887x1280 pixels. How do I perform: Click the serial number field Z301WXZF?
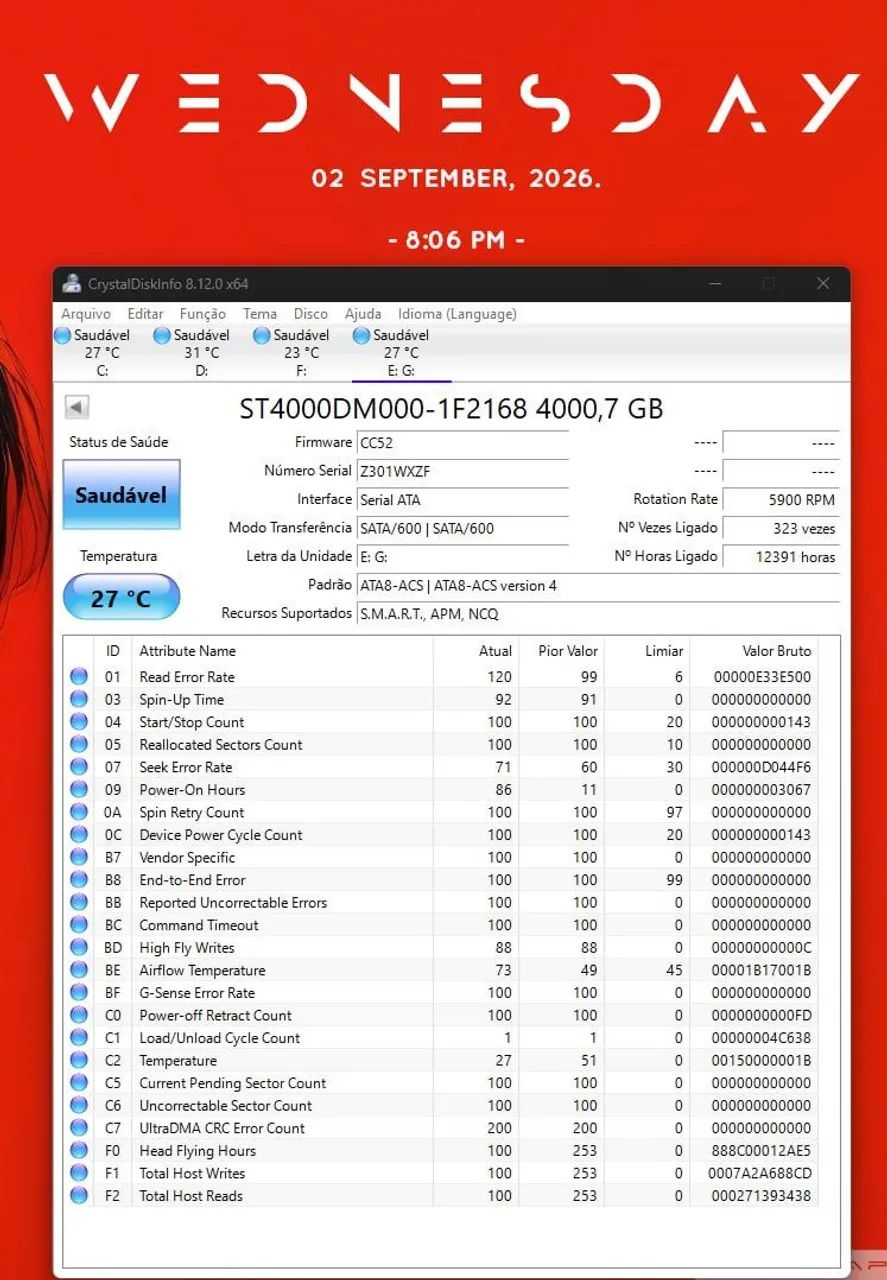(462, 471)
